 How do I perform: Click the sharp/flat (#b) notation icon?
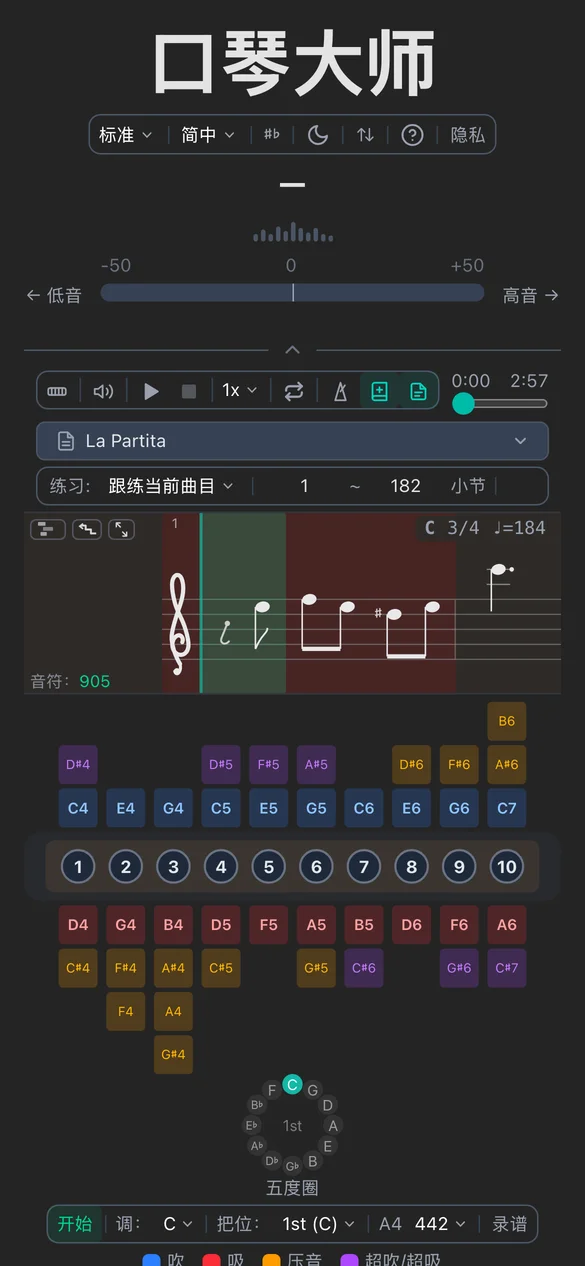pyautogui.click(x=270, y=134)
